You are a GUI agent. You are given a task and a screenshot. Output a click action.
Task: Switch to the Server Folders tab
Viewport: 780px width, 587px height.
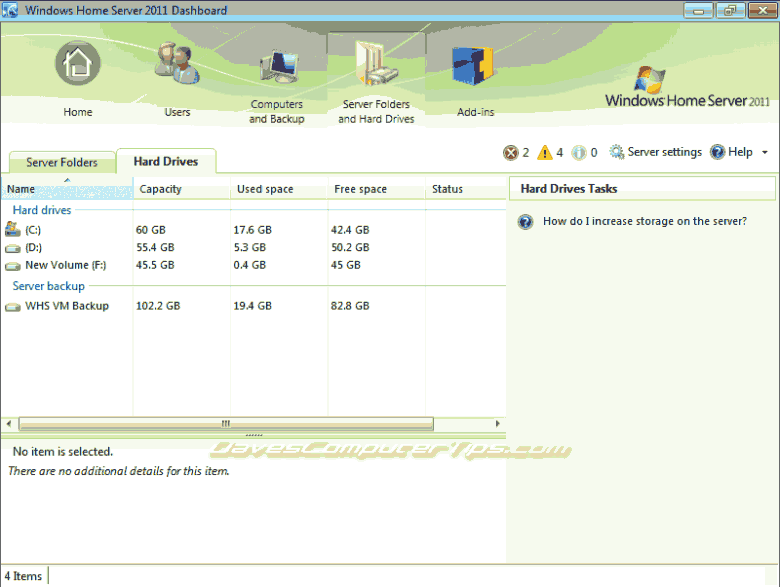[62, 162]
